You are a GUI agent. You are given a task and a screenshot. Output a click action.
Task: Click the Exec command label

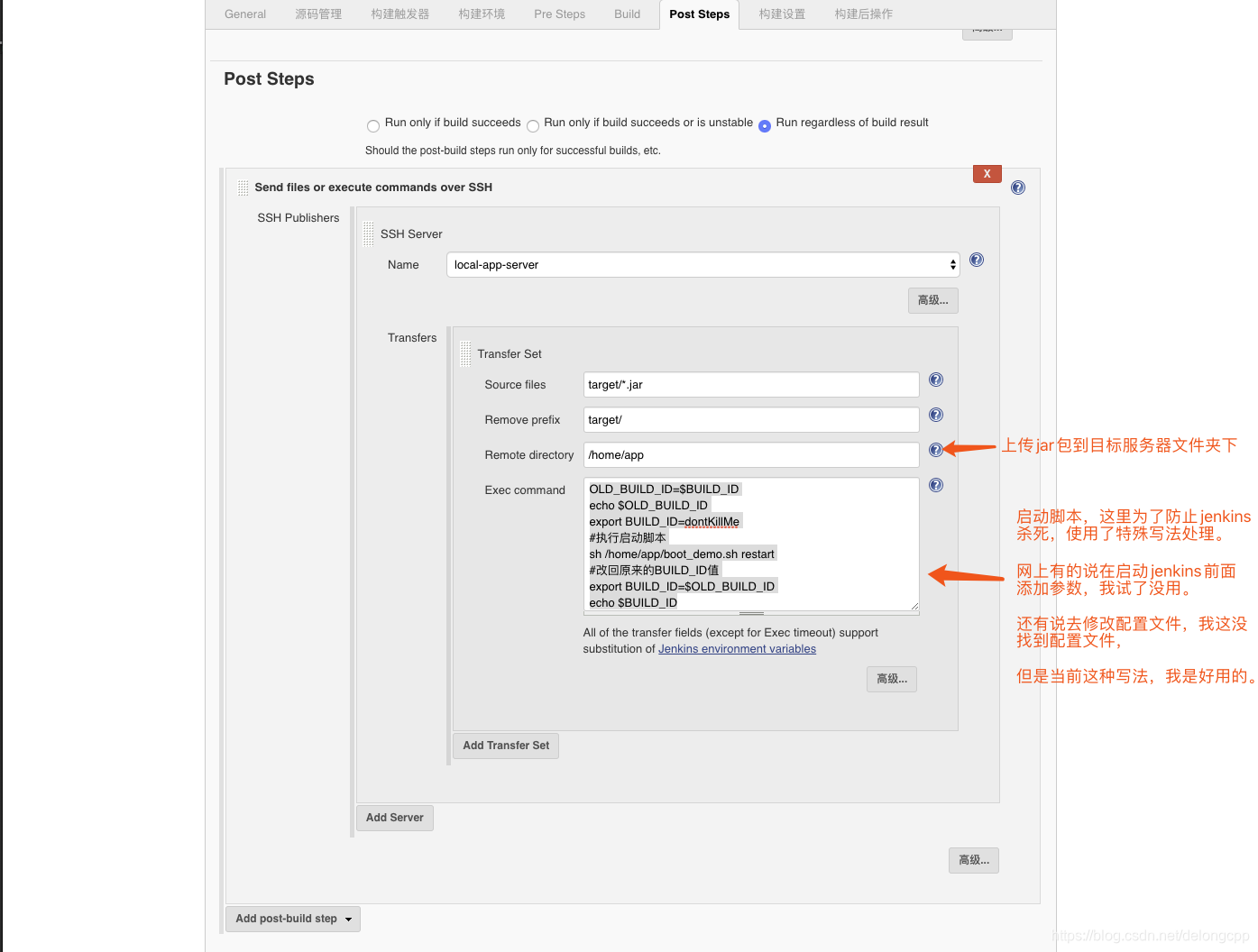click(x=525, y=490)
